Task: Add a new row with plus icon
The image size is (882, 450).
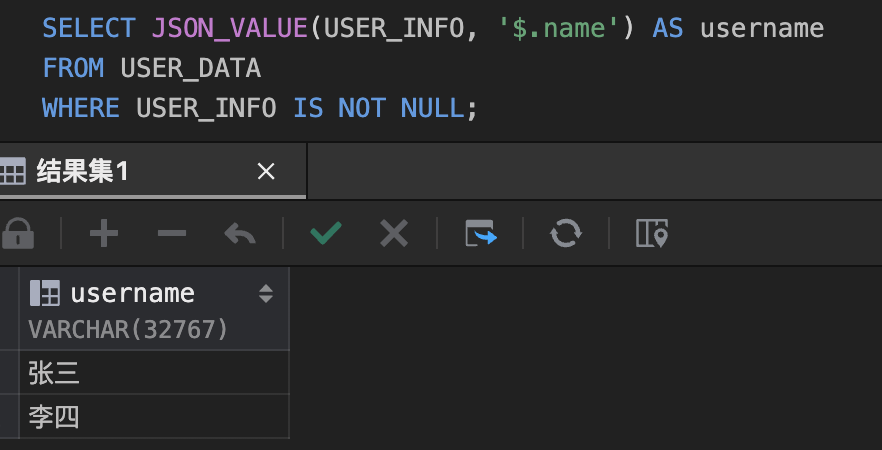Action: 103,234
